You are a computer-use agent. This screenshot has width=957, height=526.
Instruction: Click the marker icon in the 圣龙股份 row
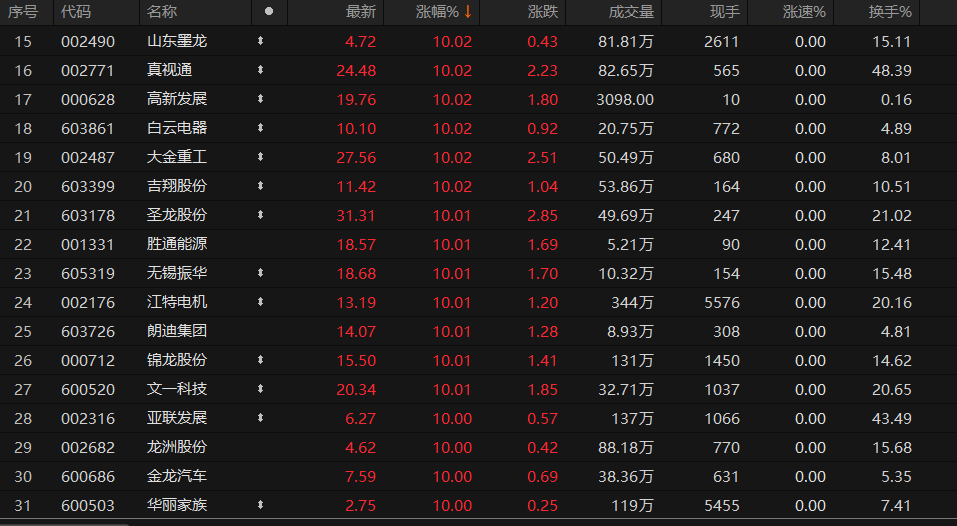coord(261,215)
